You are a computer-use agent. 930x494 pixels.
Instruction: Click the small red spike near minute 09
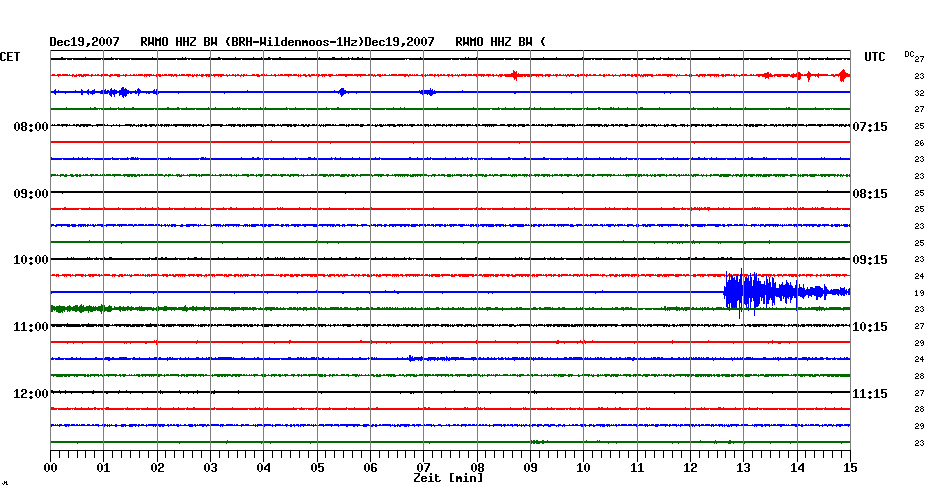515,75
